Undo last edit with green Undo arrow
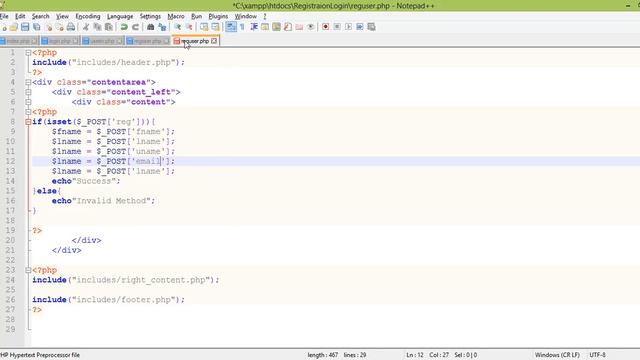The image size is (640, 360). point(124,27)
